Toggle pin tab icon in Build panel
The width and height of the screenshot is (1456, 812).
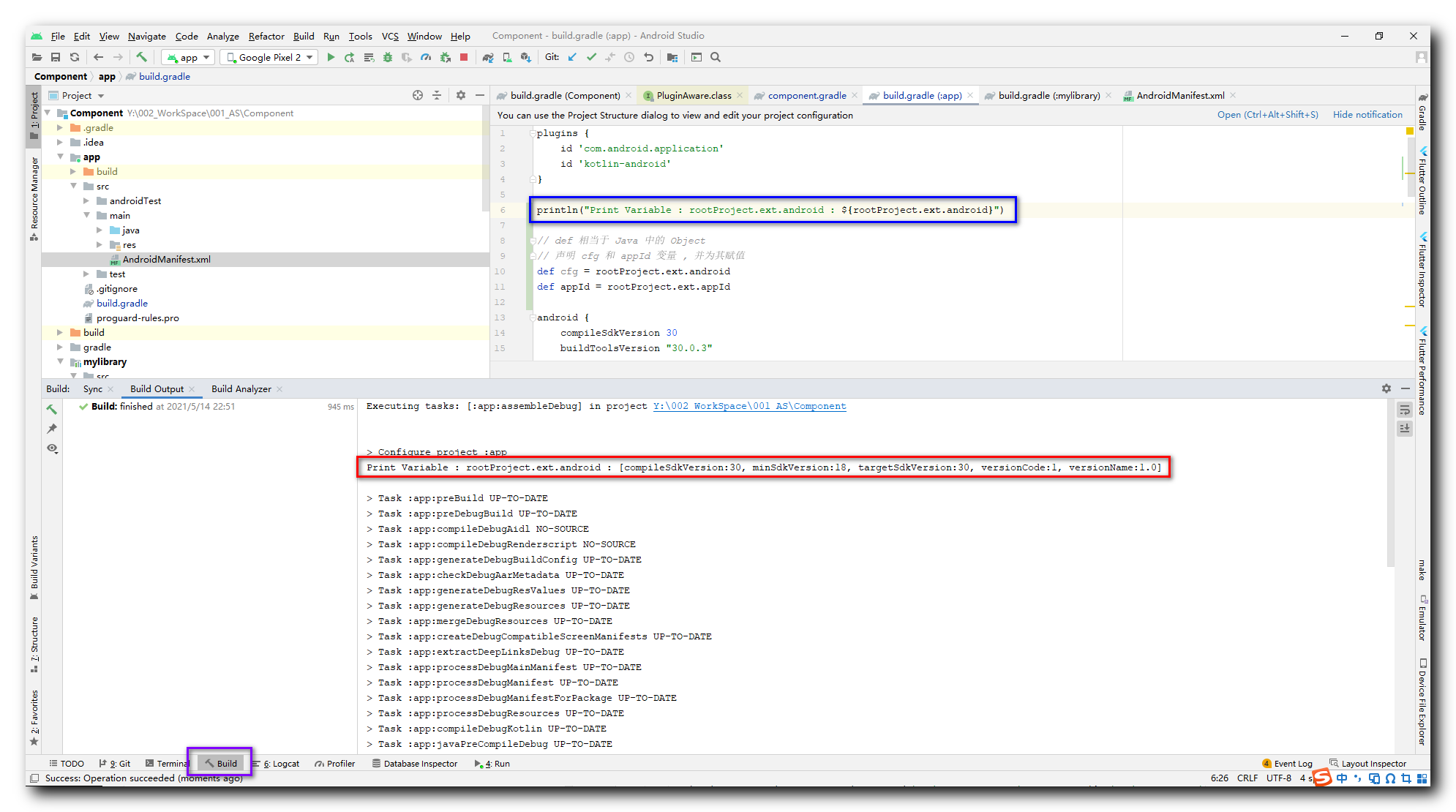[52, 429]
